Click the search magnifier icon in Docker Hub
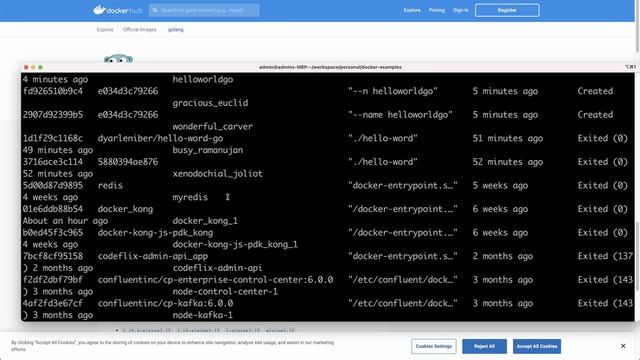 pos(155,10)
